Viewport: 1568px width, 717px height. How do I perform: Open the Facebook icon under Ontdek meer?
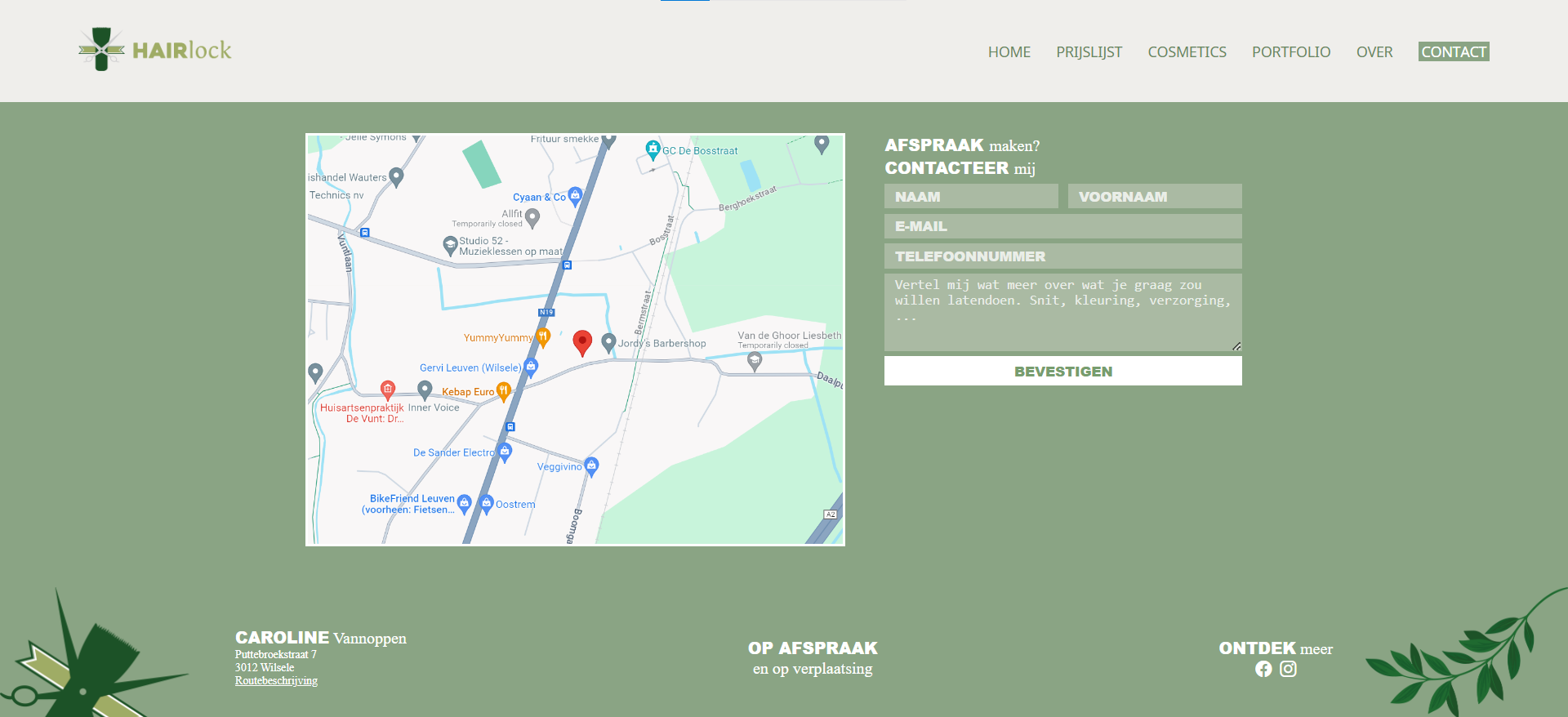coord(1263,669)
